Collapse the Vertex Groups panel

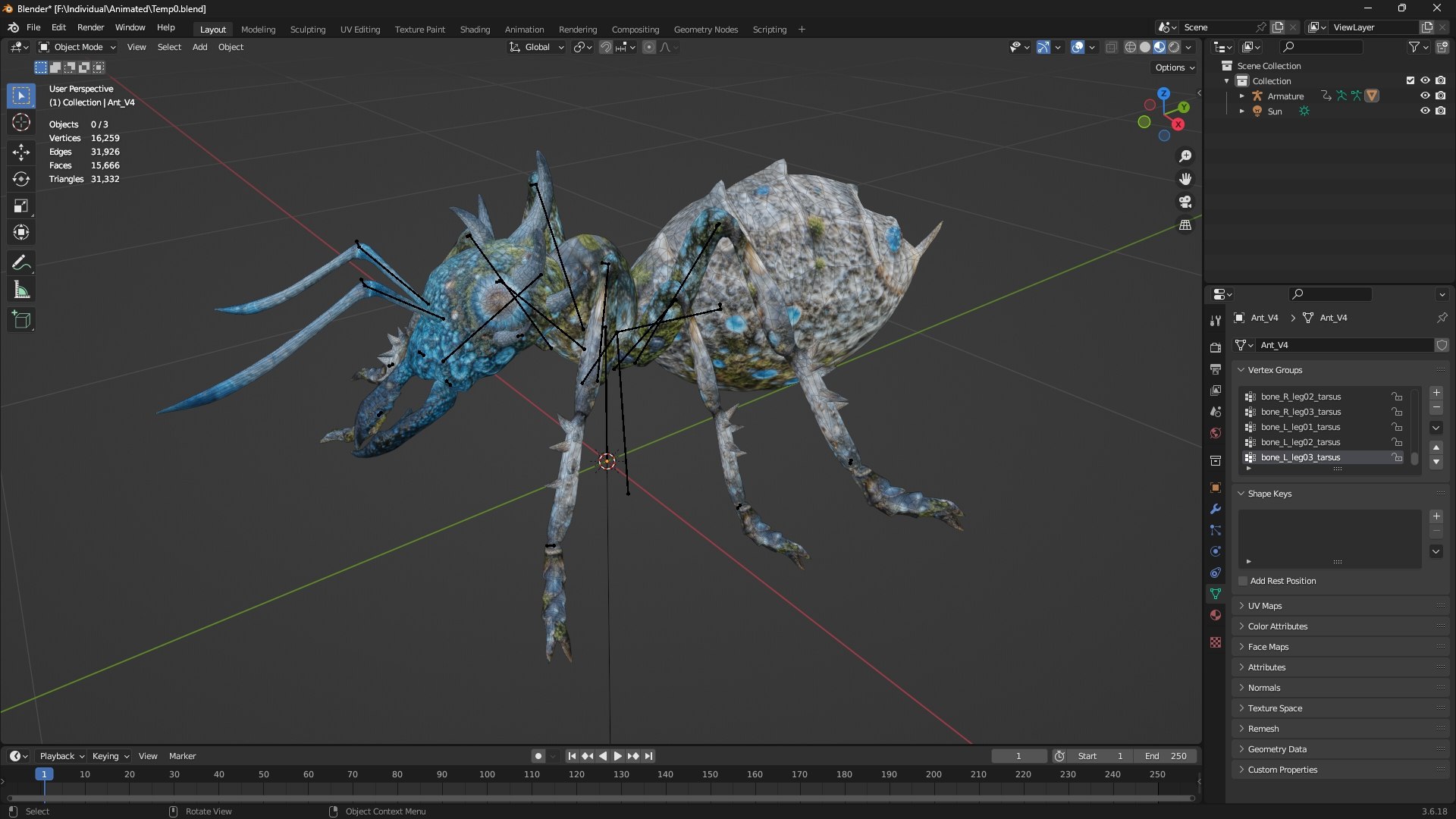click(x=1274, y=370)
